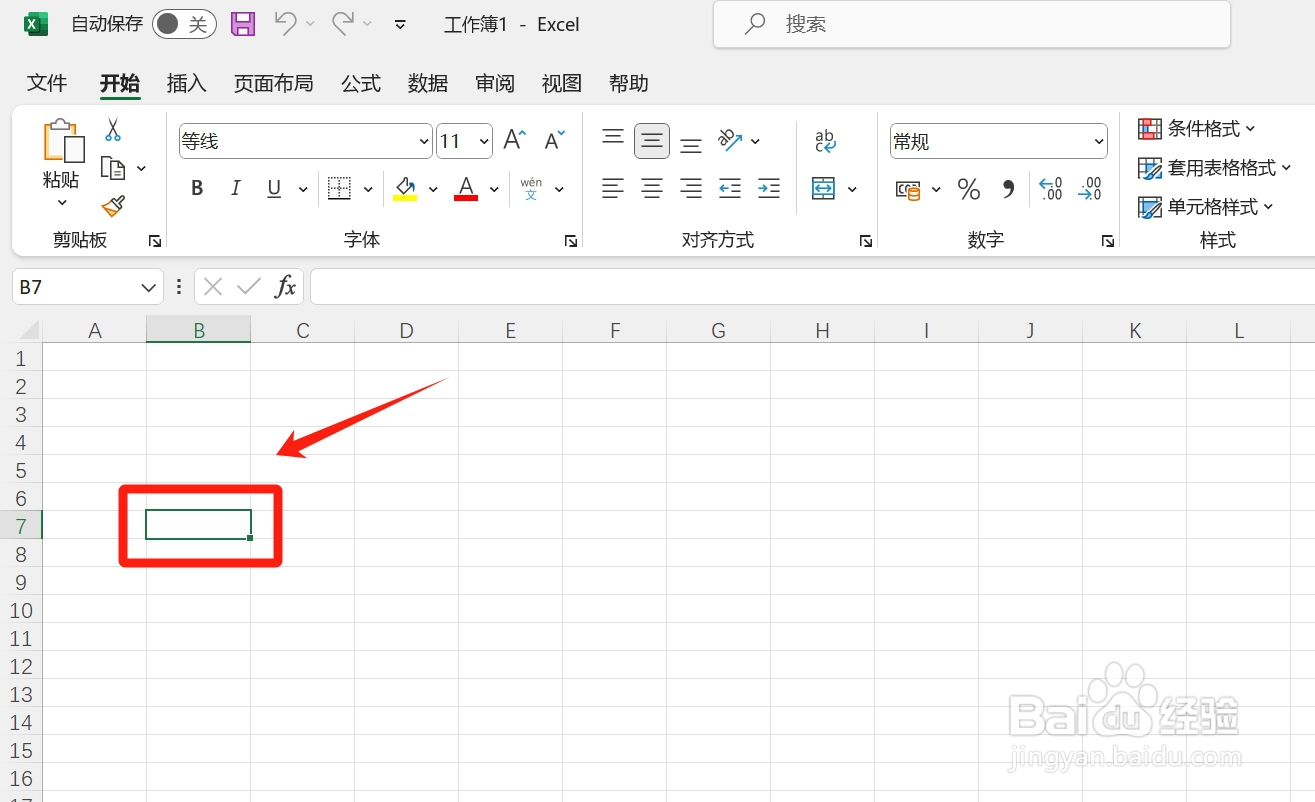Click the Merge and Center icon
Image resolution: width=1315 pixels, height=802 pixels.
tap(823, 188)
